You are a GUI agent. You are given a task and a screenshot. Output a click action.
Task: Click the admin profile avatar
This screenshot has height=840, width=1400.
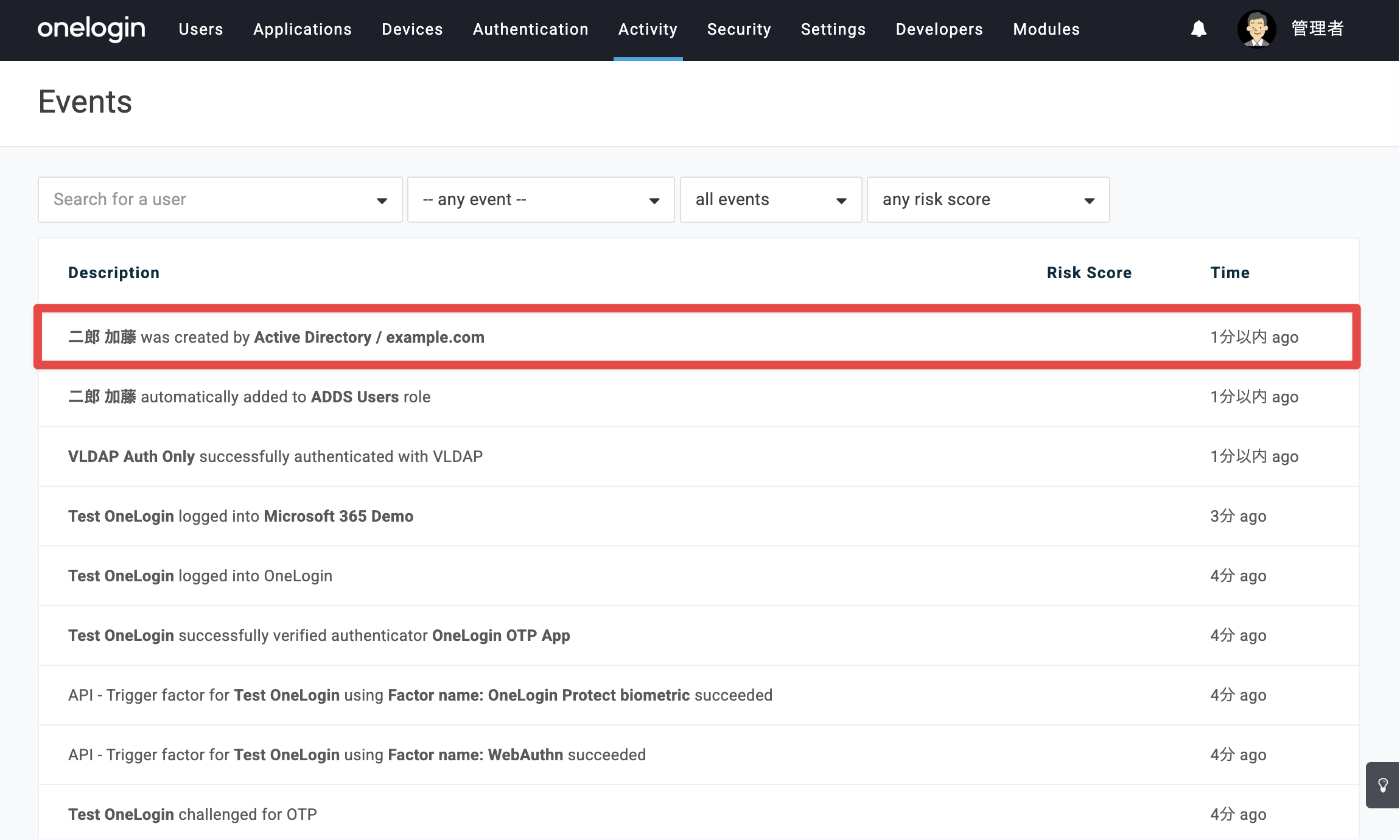(1256, 29)
